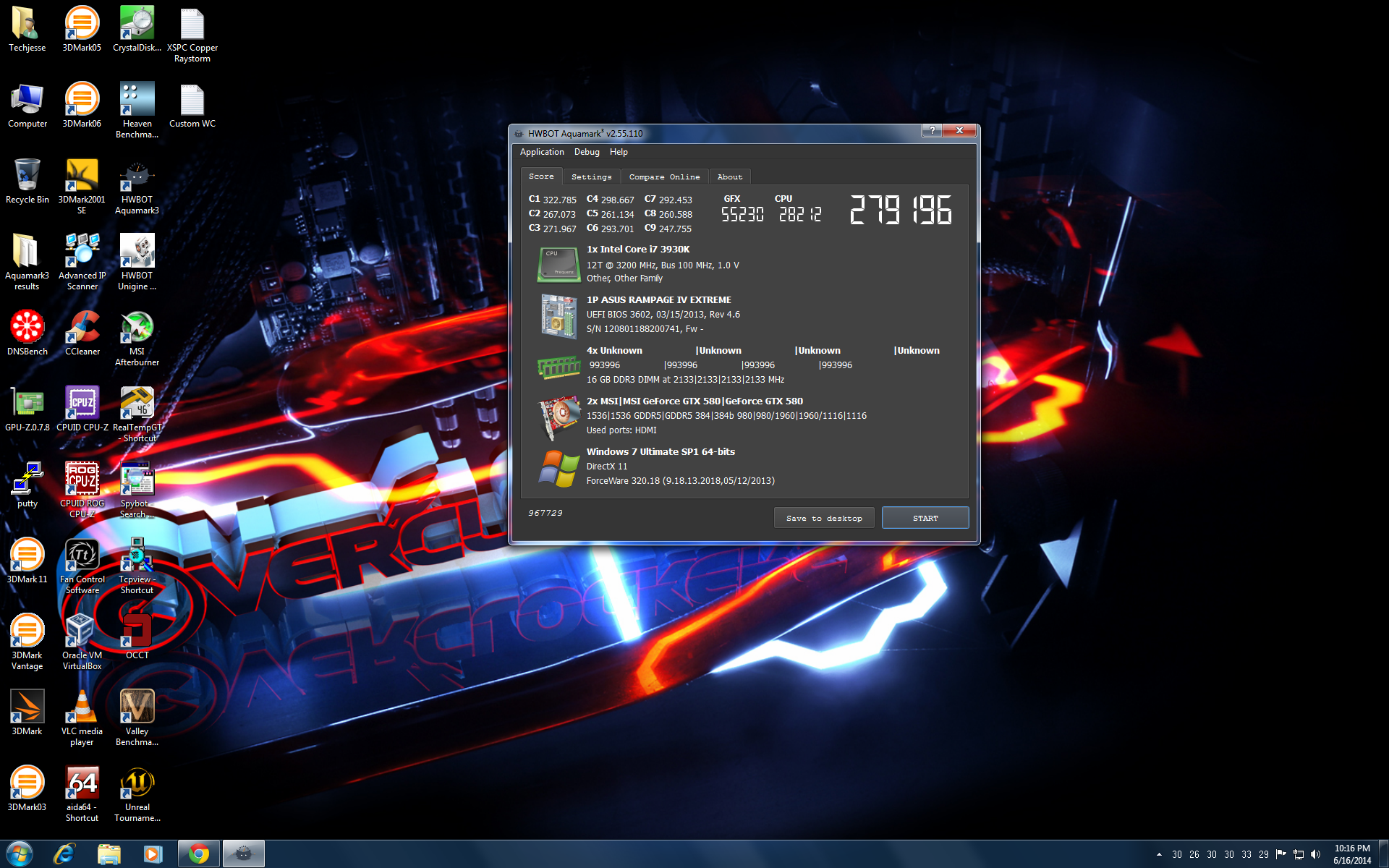
Task: Open VLC media player shortcut
Action: tap(82, 718)
